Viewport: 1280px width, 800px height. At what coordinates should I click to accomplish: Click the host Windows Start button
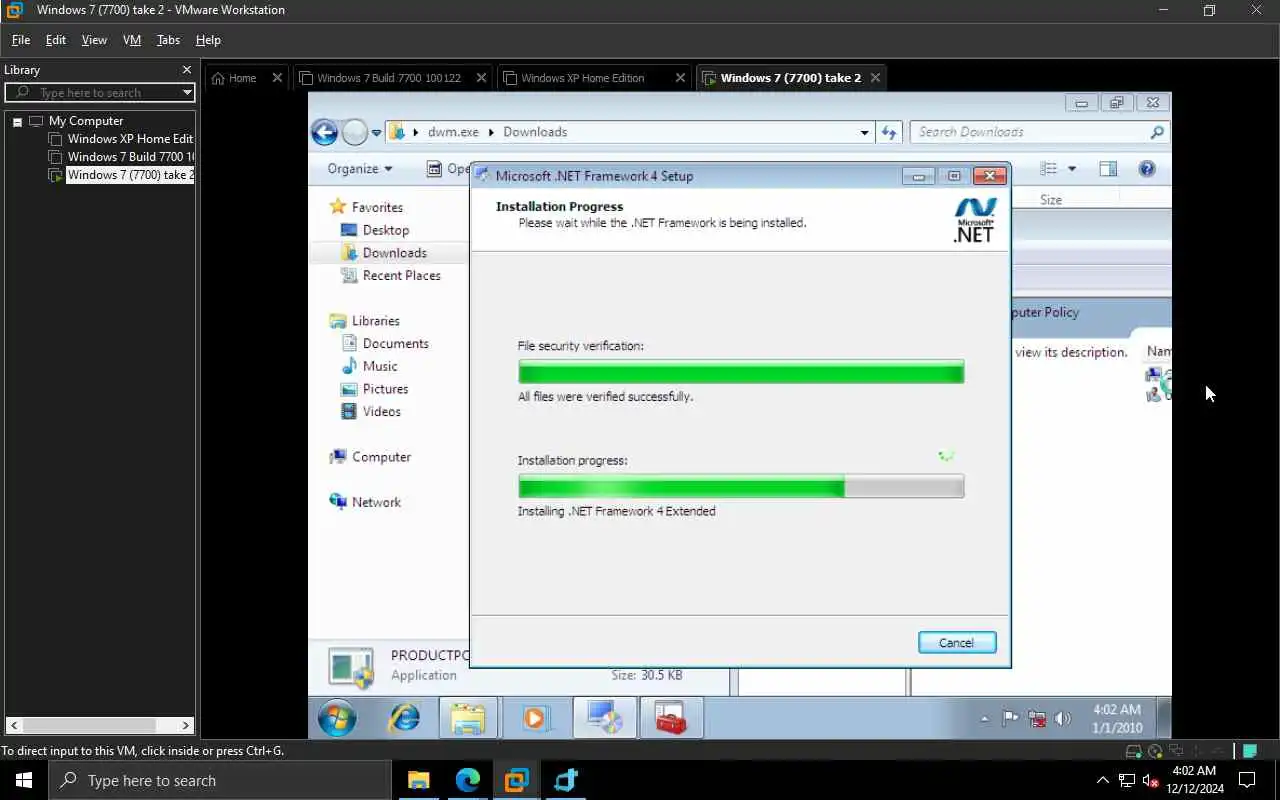click(24, 780)
